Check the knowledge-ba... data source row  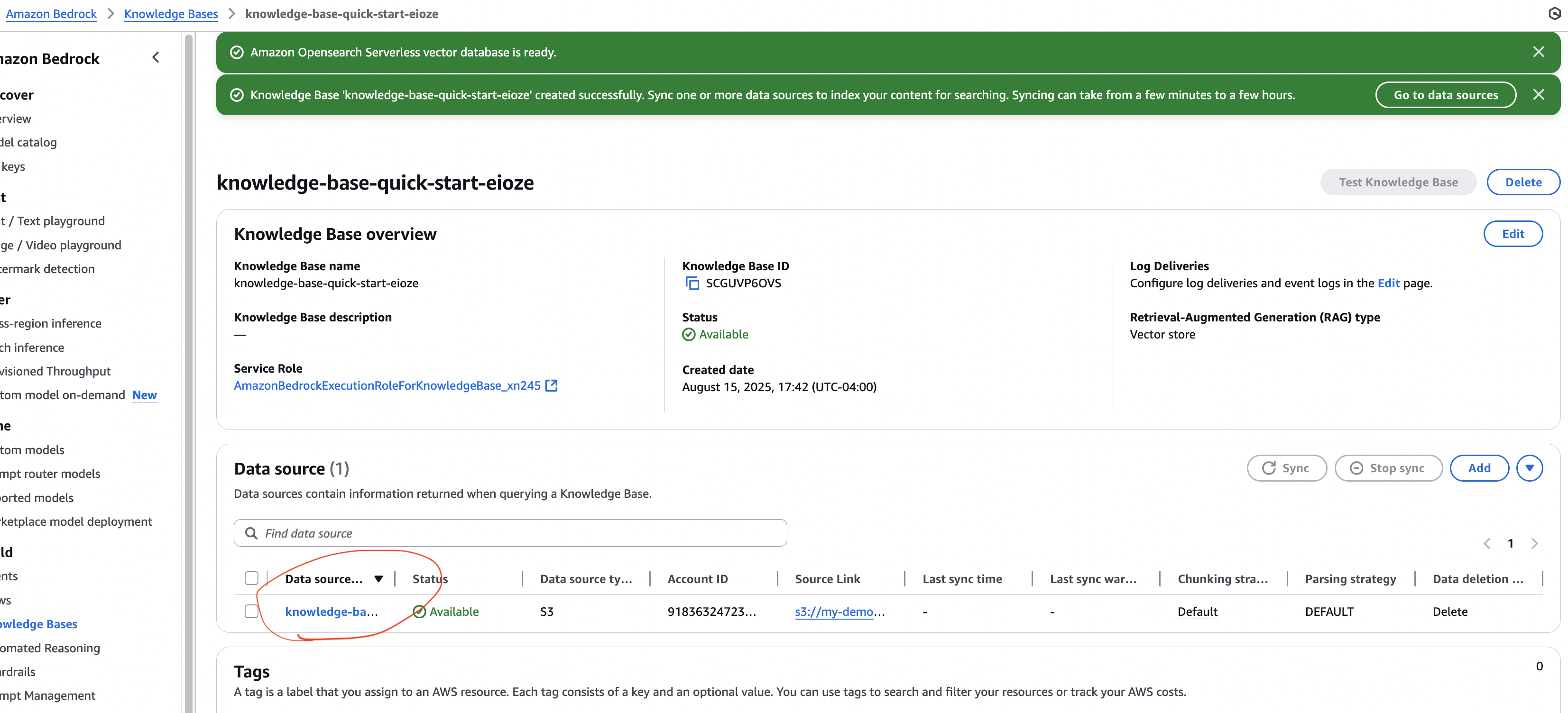coord(251,612)
